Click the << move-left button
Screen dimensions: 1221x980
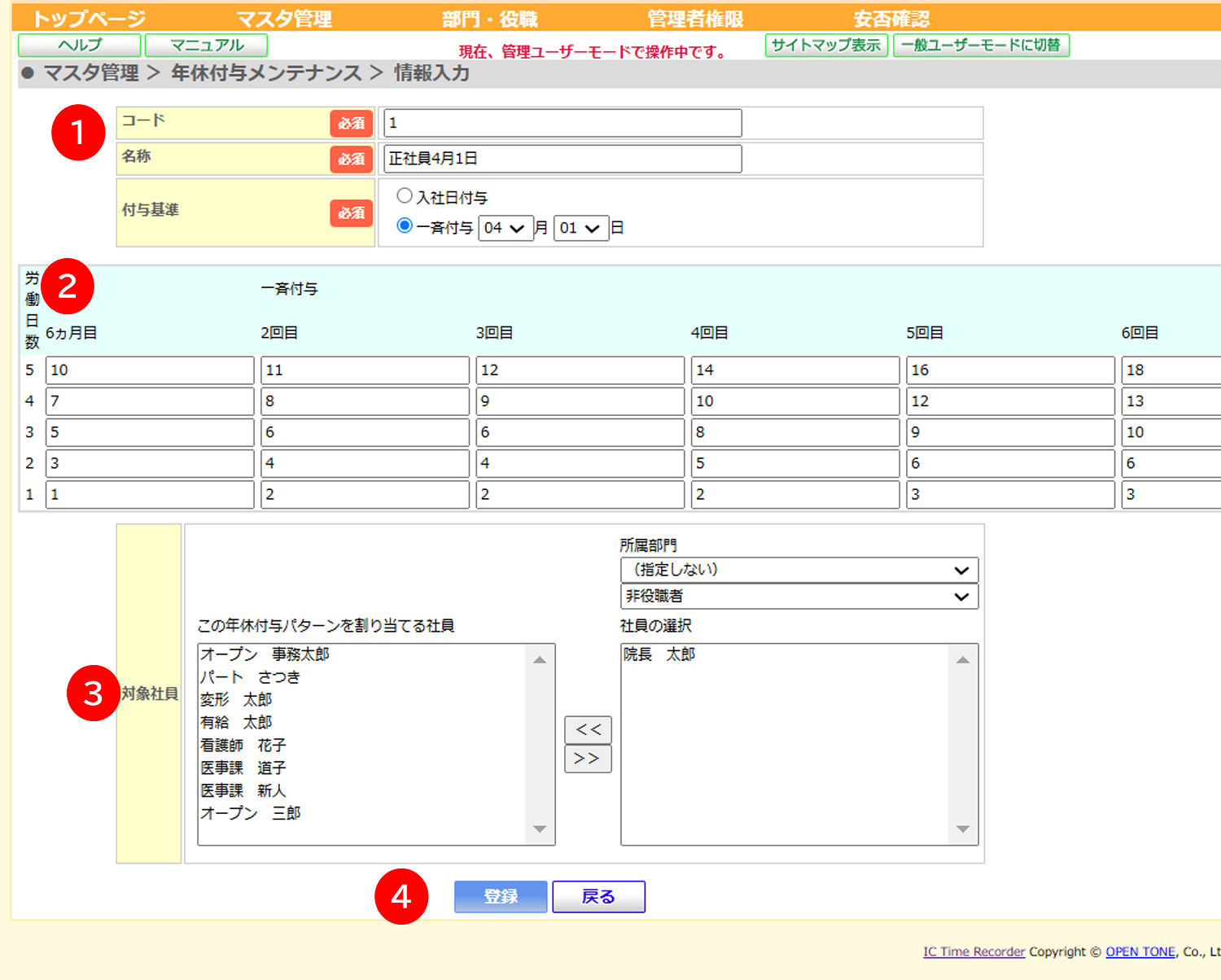(x=588, y=730)
